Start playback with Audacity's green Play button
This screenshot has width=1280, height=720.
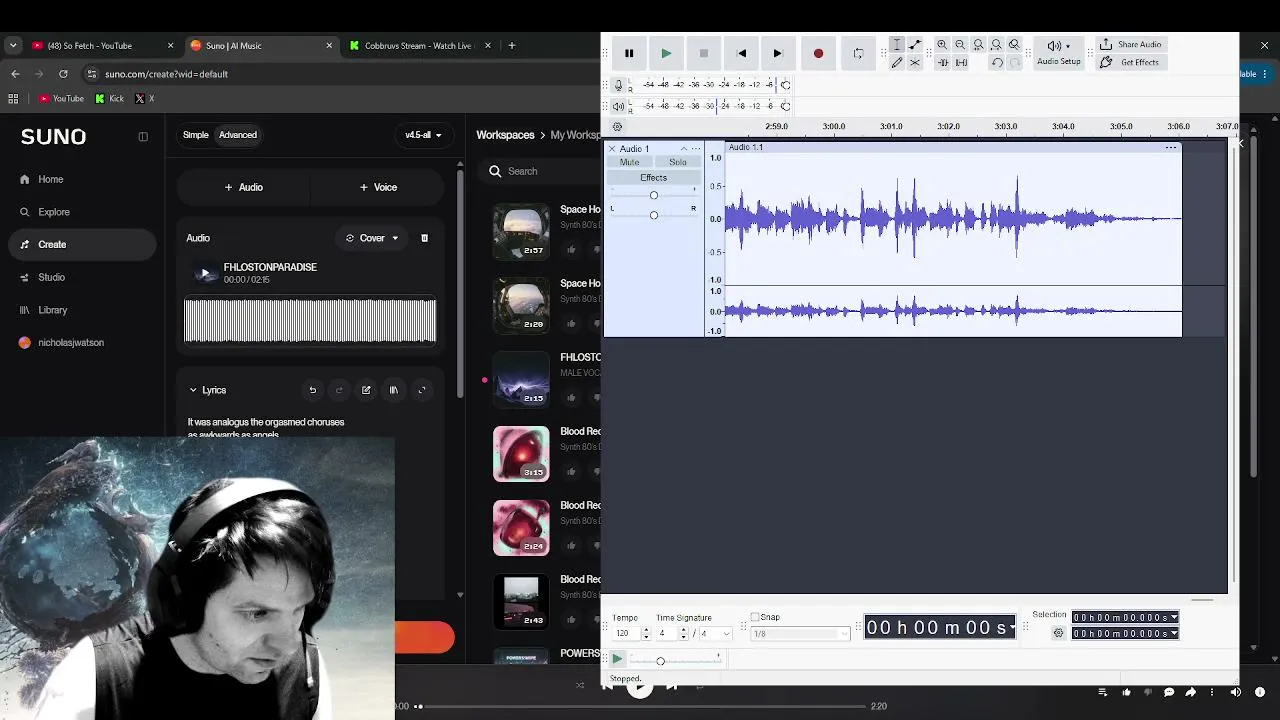(666, 53)
